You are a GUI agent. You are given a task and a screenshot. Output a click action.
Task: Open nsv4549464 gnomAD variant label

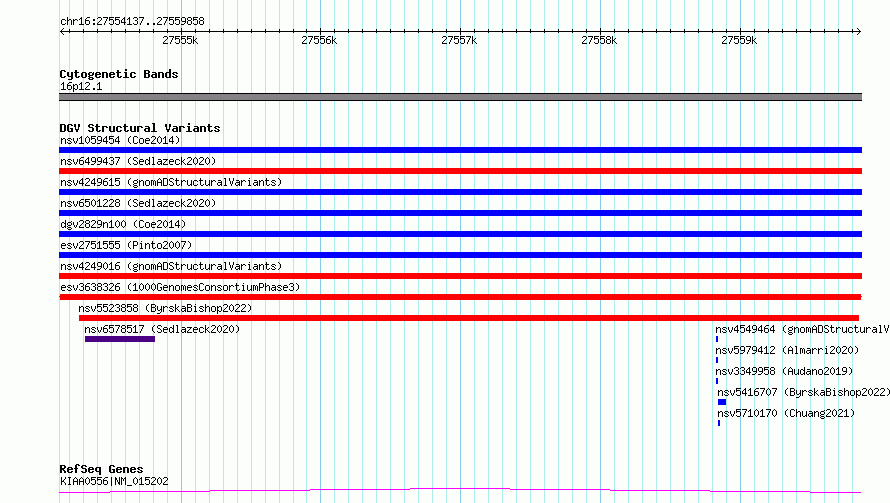coord(802,329)
